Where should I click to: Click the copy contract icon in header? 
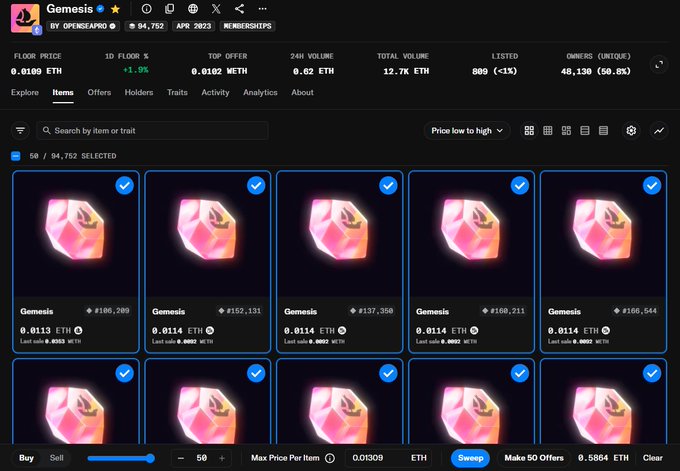(170, 9)
